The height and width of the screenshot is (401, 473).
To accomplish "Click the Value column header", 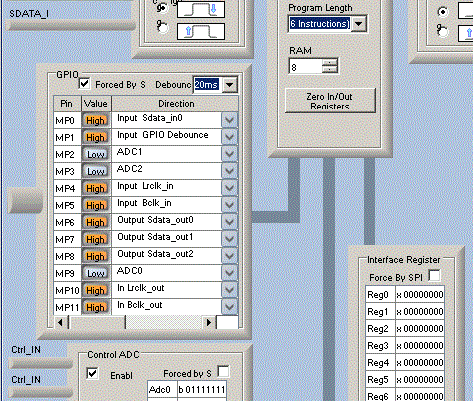I will click(96, 104).
